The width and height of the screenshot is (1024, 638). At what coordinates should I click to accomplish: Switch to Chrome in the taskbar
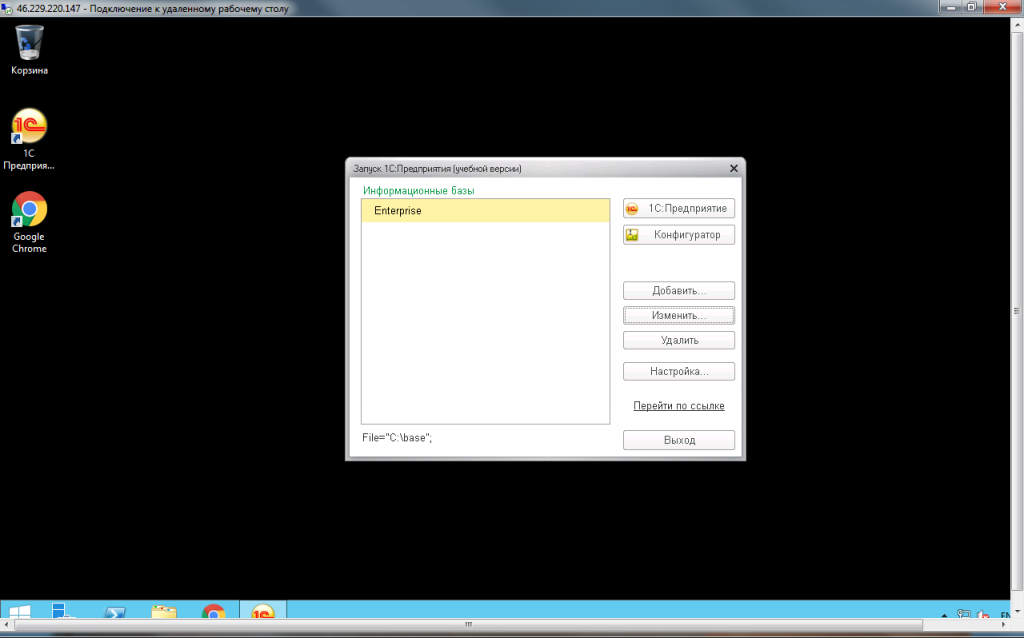tap(214, 611)
